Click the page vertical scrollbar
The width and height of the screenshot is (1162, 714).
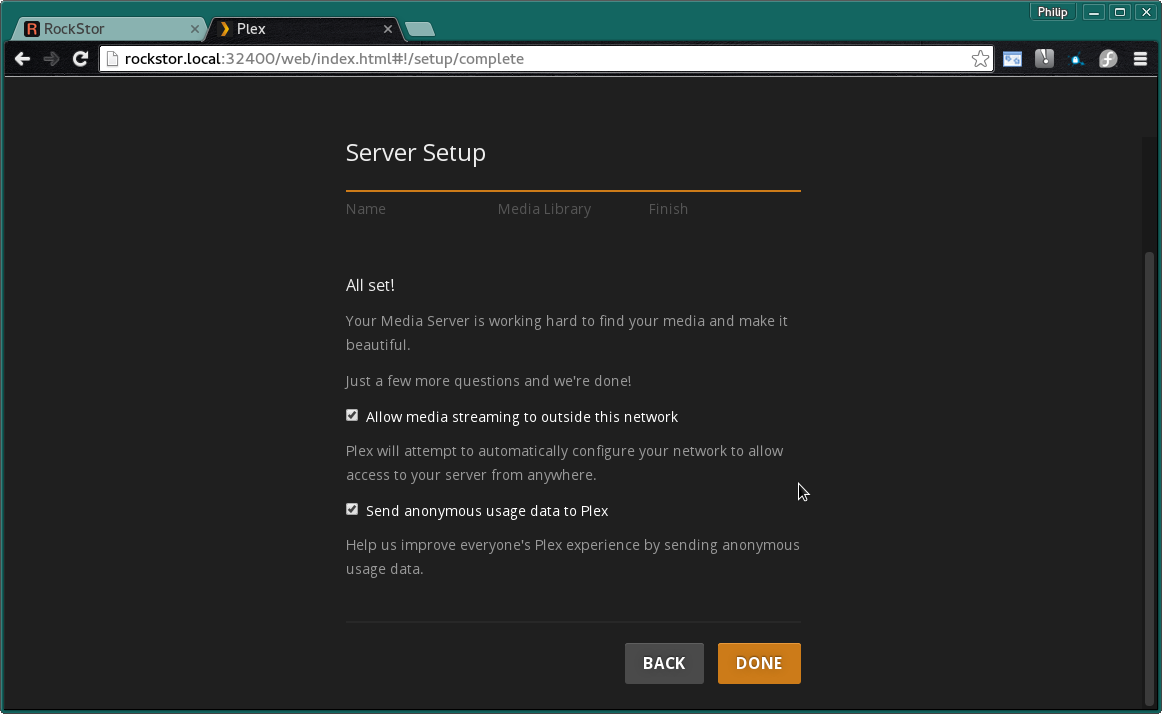(1149, 478)
